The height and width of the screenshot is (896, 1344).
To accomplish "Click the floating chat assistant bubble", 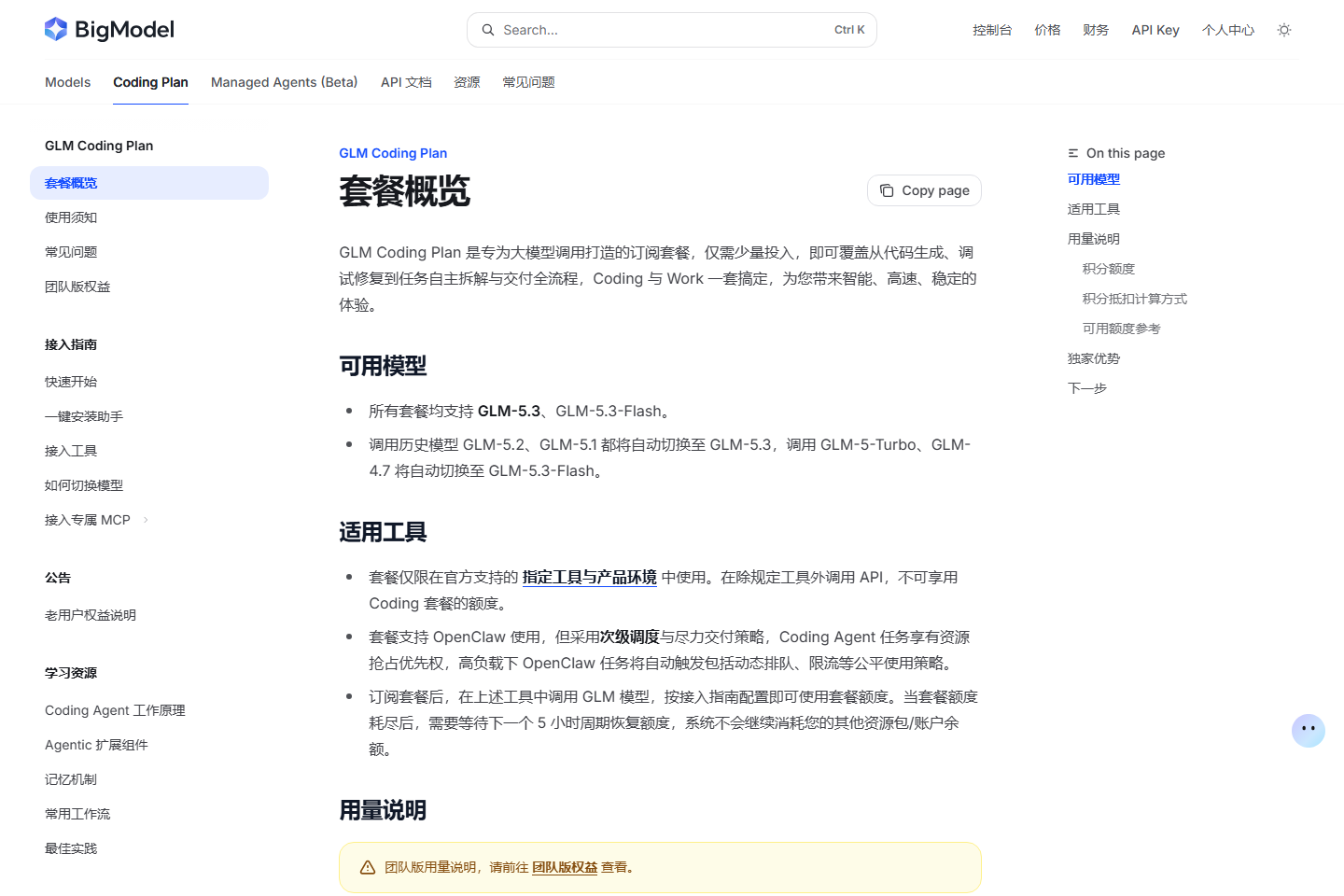I will pyautogui.click(x=1308, y=730).
